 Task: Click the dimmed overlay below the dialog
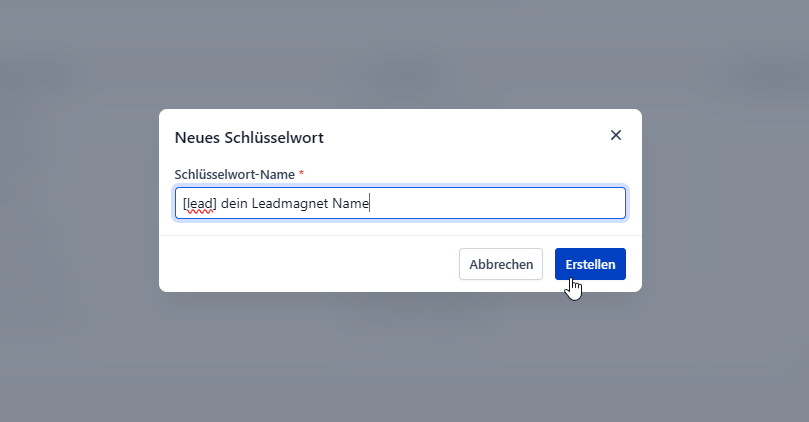click(x=400, y=356)
